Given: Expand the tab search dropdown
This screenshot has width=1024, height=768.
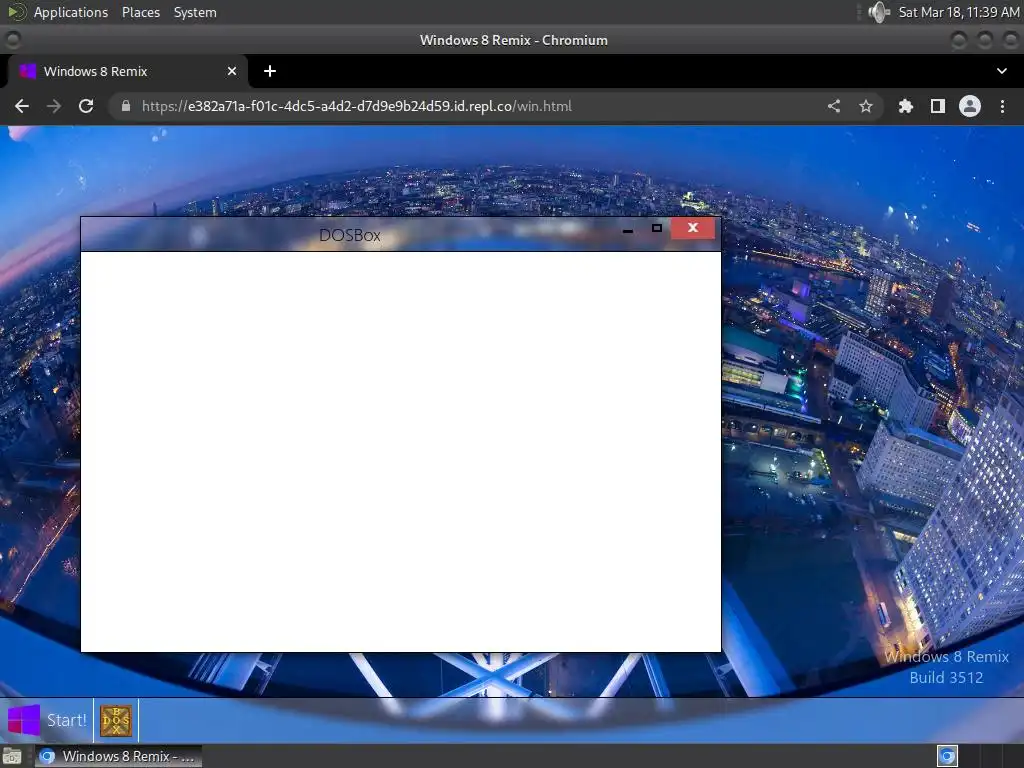Looking at the screenshot, I should click(1002, 71).
